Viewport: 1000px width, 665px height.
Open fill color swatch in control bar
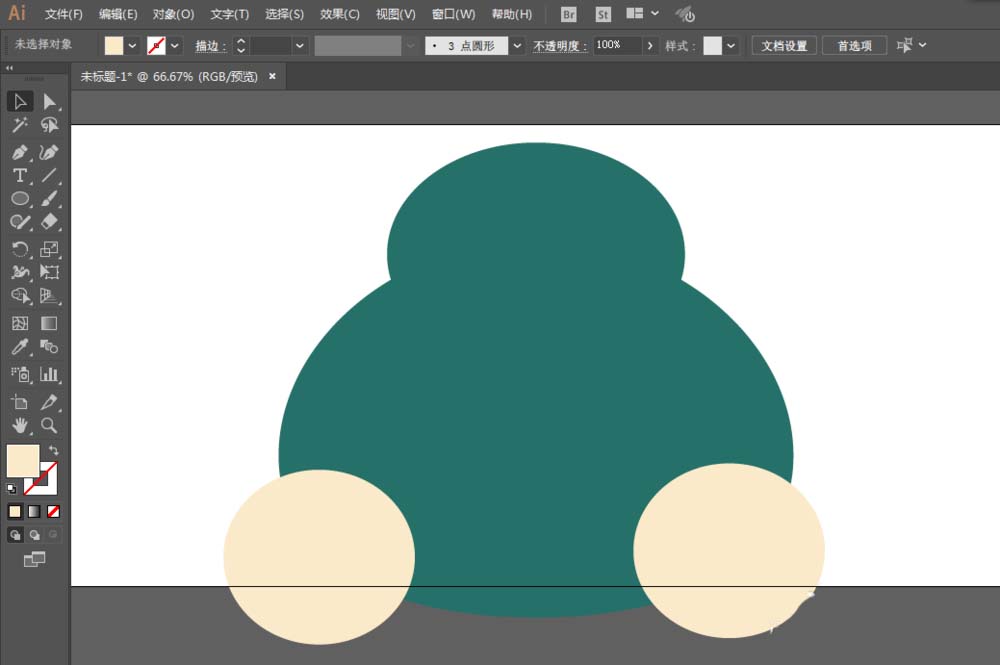[114, 45]
